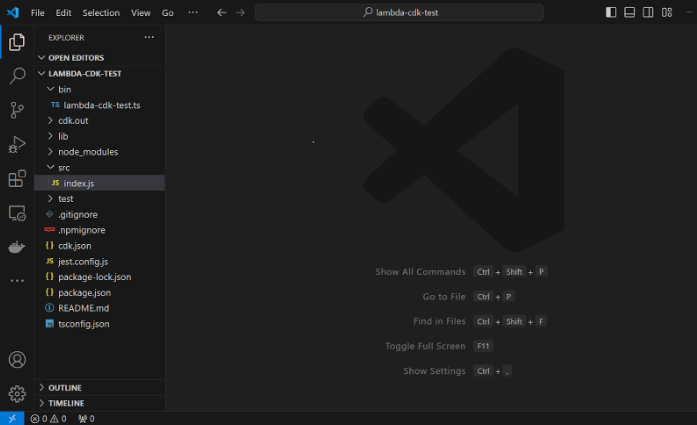Open the Explorer view in activity bar
Image resolution: width=697 pixels, height=425 pixels.
click(x=17, y=42)
